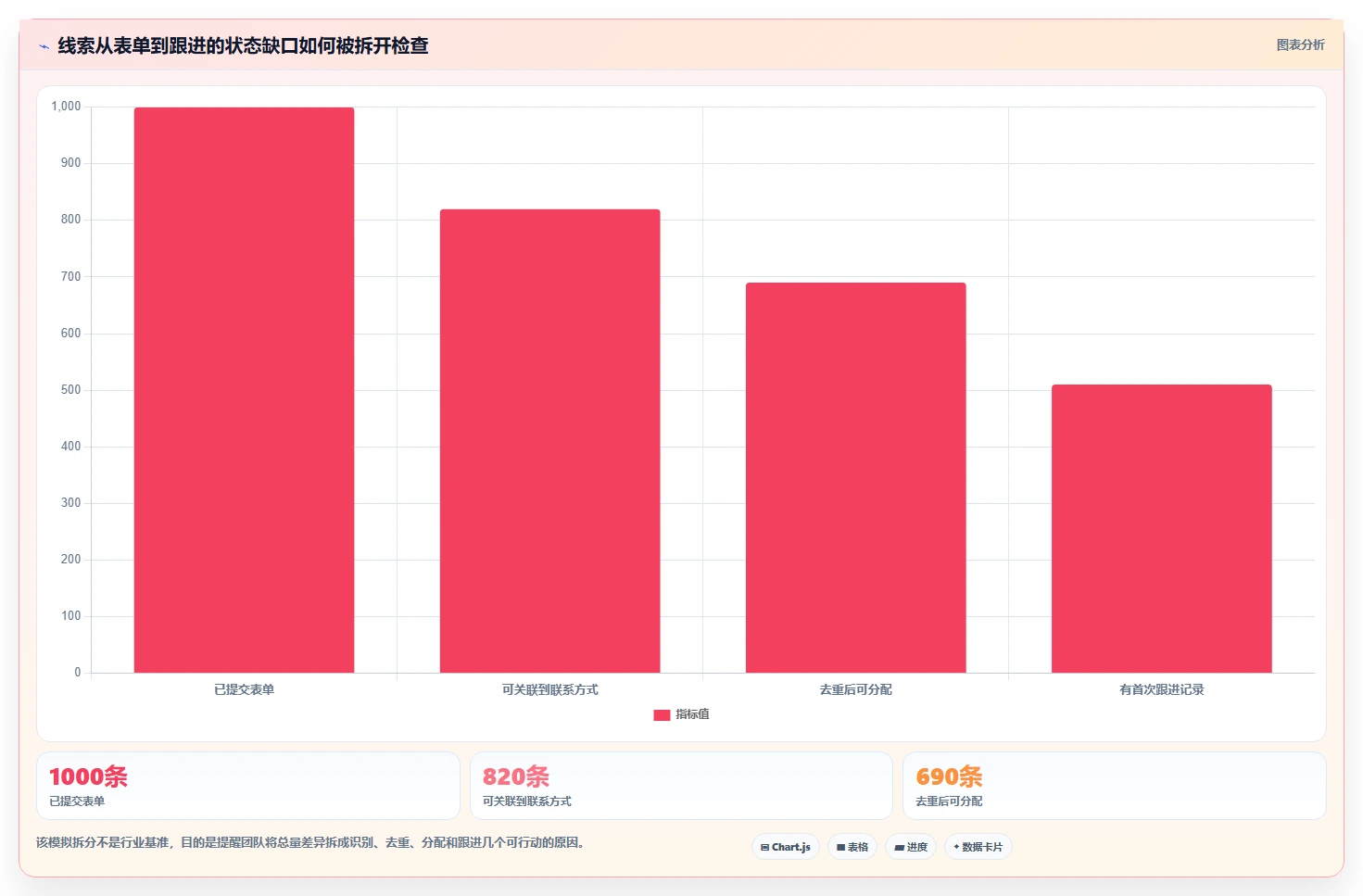
Task: Click the 可关联到联系方式 x-axis label
Action: pos(549,689)
